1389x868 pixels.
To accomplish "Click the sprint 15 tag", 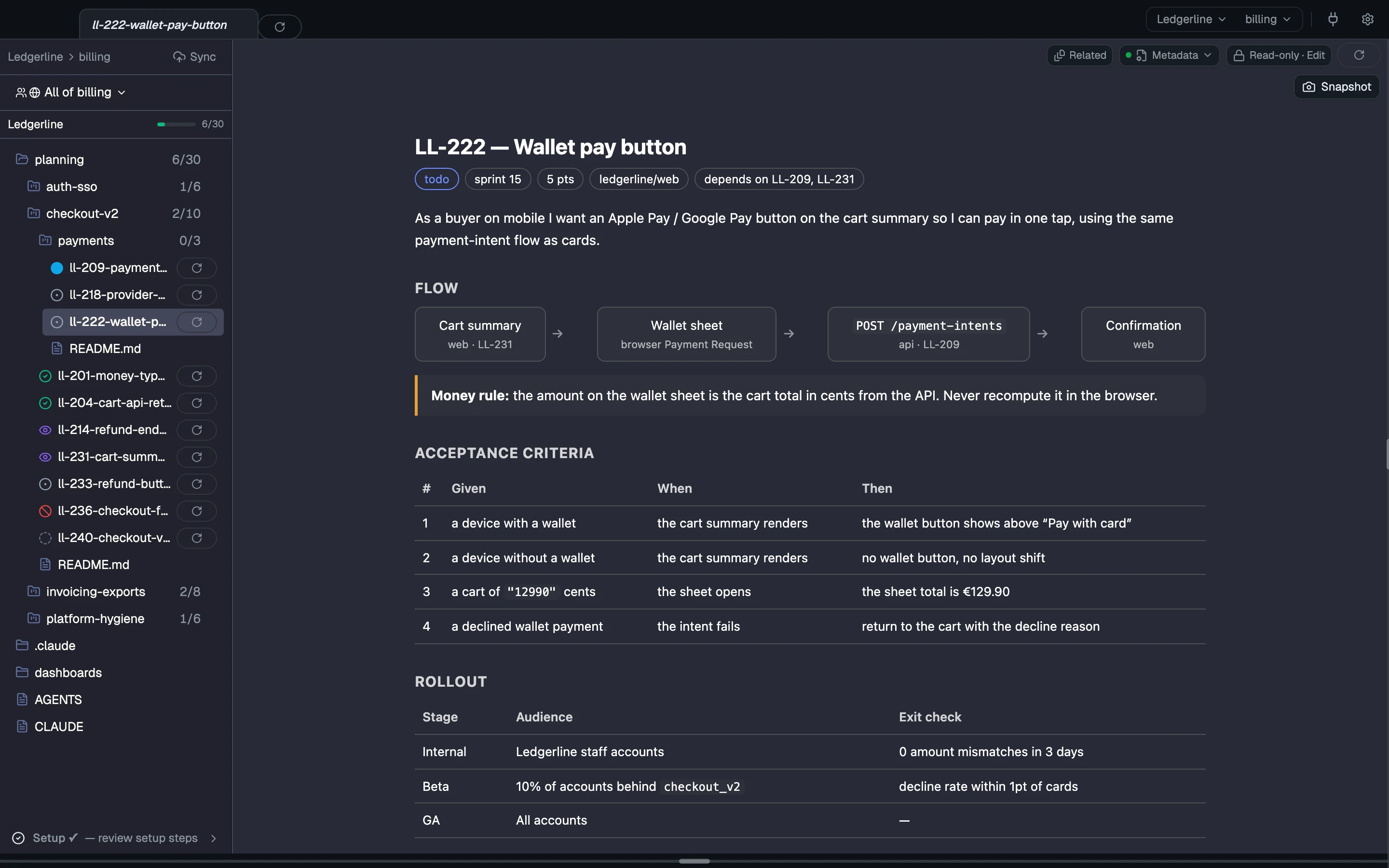I will point(498,179).
